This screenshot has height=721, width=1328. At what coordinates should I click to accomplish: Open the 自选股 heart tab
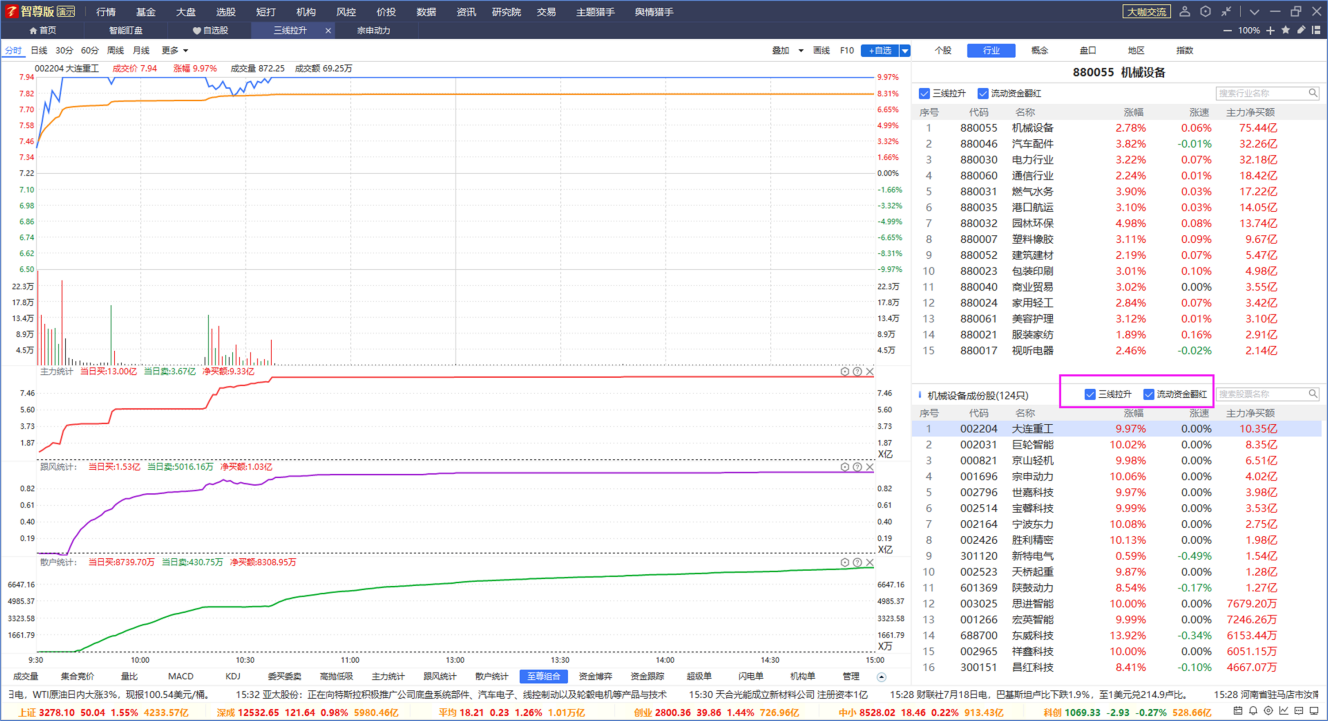coord(210,31)
